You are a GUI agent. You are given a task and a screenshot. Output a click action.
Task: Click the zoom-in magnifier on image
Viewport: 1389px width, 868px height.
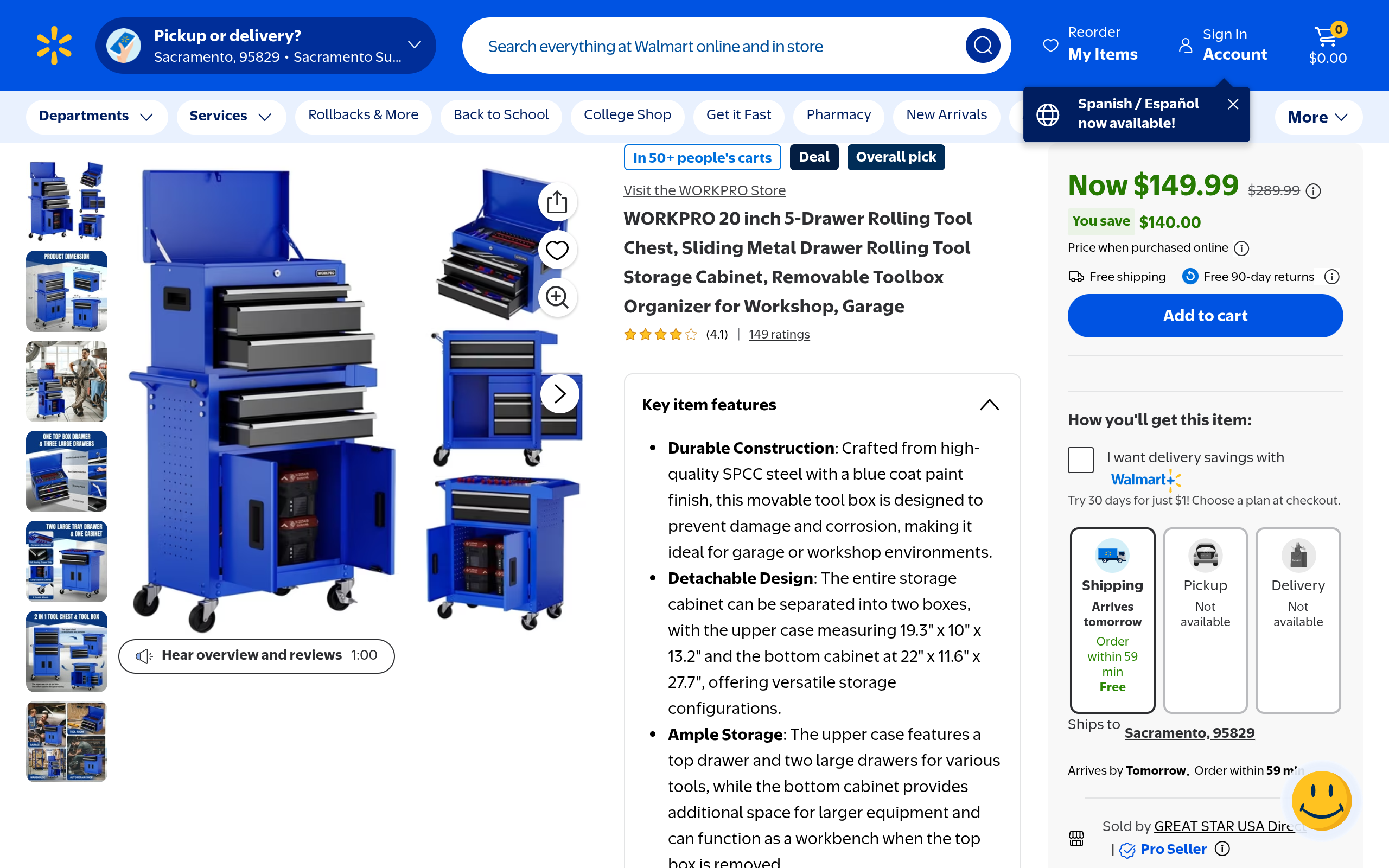[x=557, y=297]
